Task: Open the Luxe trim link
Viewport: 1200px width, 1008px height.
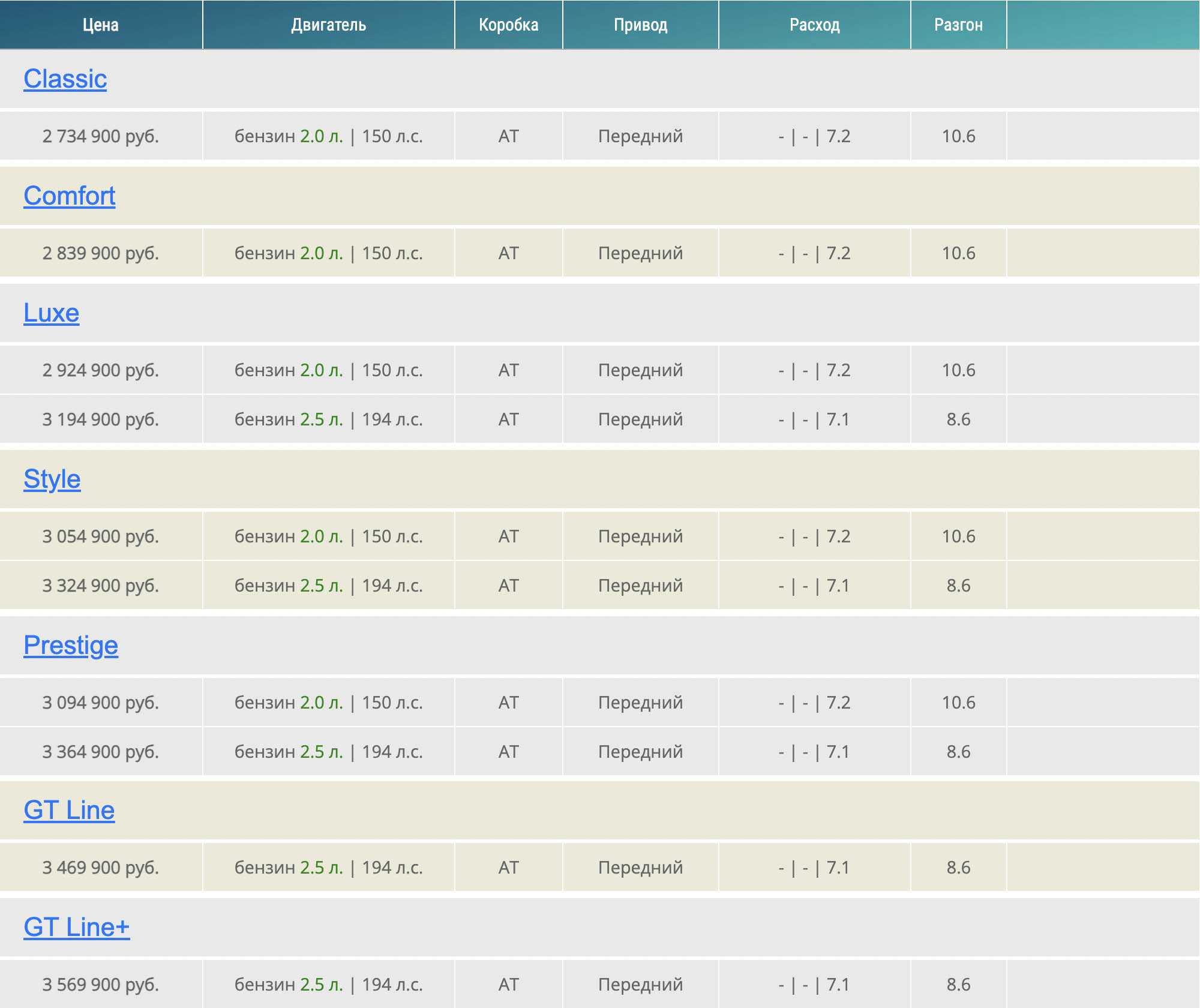Action: [51, 313]
